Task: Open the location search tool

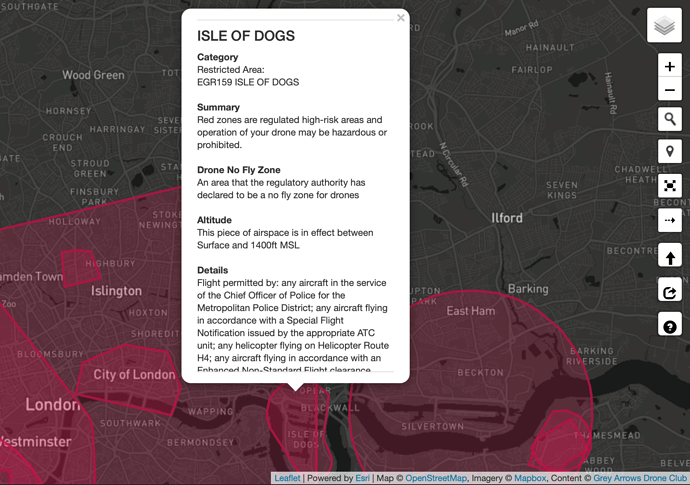Action: (x=670, y=120)
